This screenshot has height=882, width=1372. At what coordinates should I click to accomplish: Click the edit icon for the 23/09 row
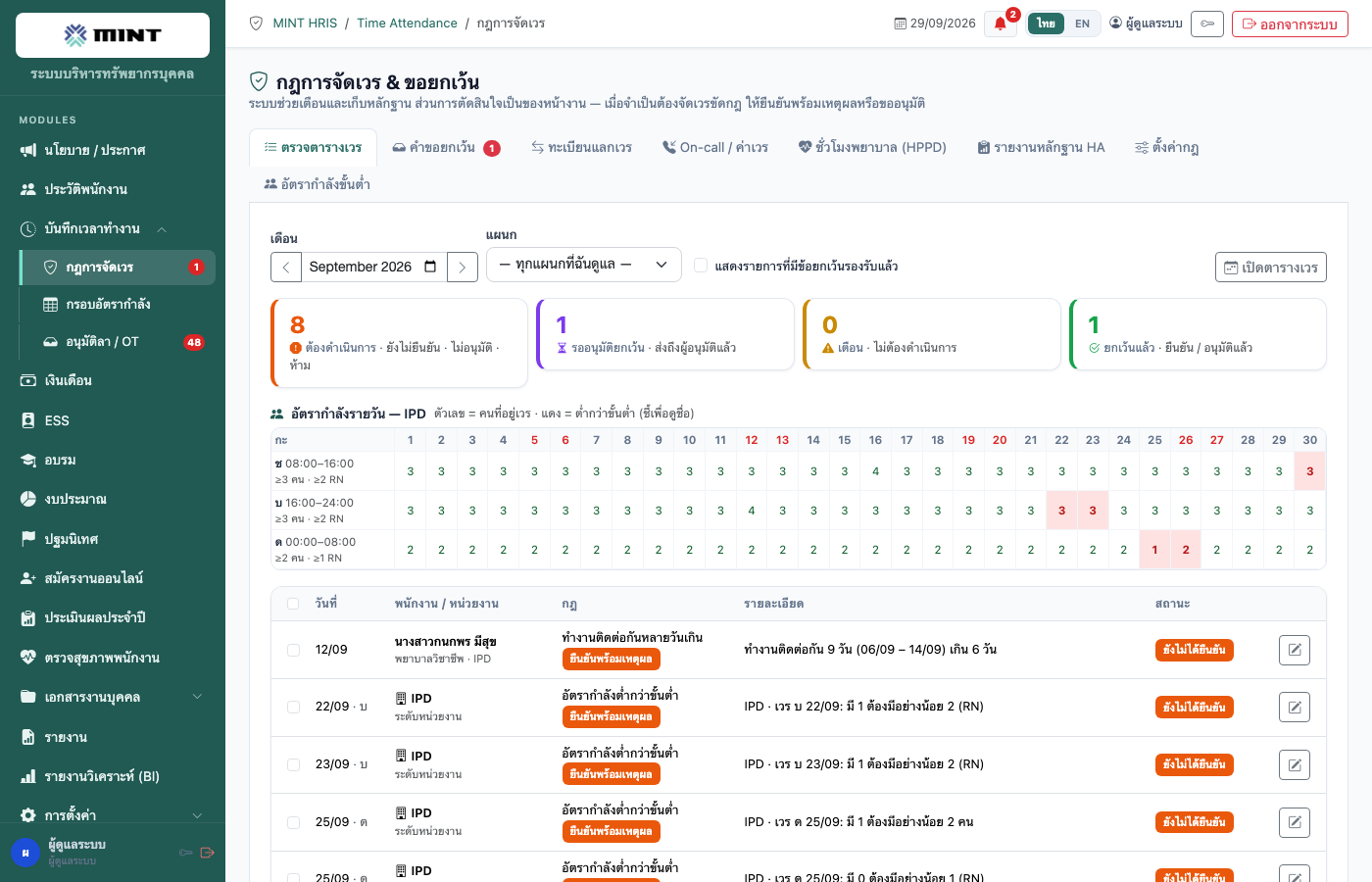(x=1295, y=764)
